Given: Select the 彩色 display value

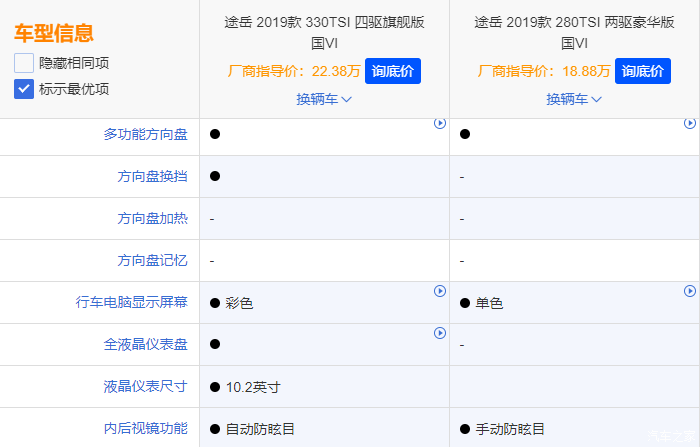Looking at the screenshot, I should point(239,303).
